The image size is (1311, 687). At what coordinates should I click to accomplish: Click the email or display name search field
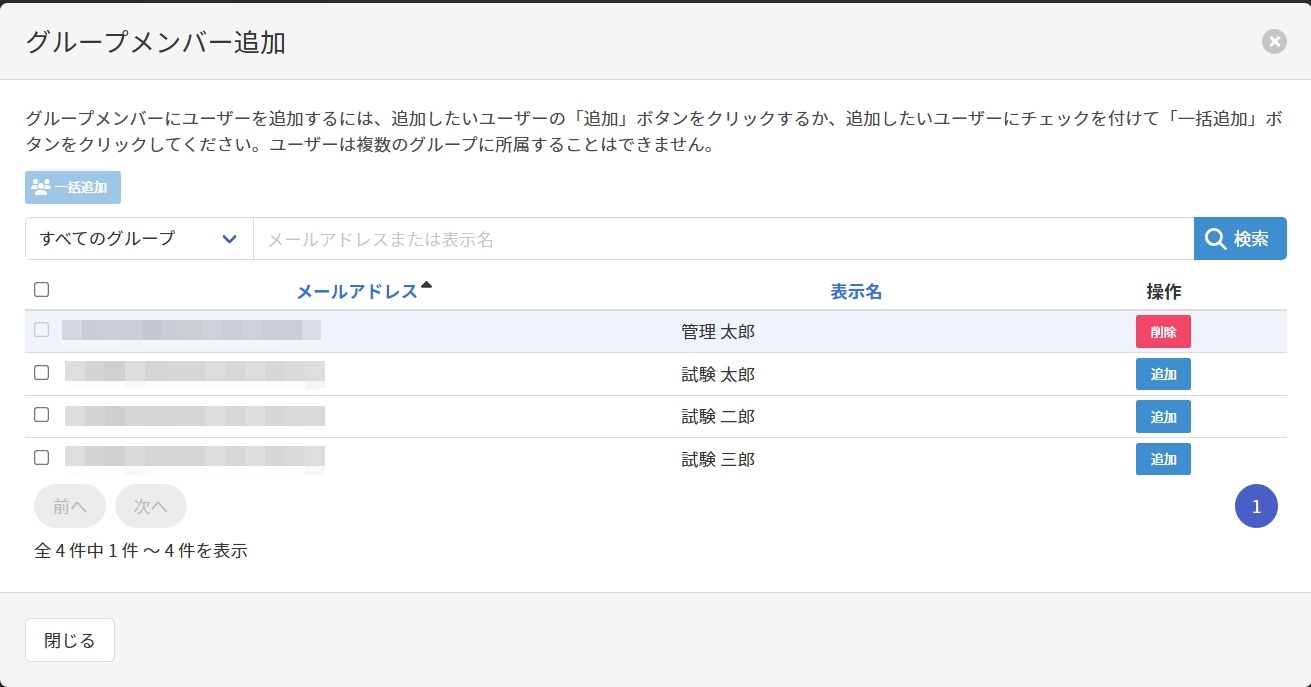pyautogui.click(x=722, y=239)
